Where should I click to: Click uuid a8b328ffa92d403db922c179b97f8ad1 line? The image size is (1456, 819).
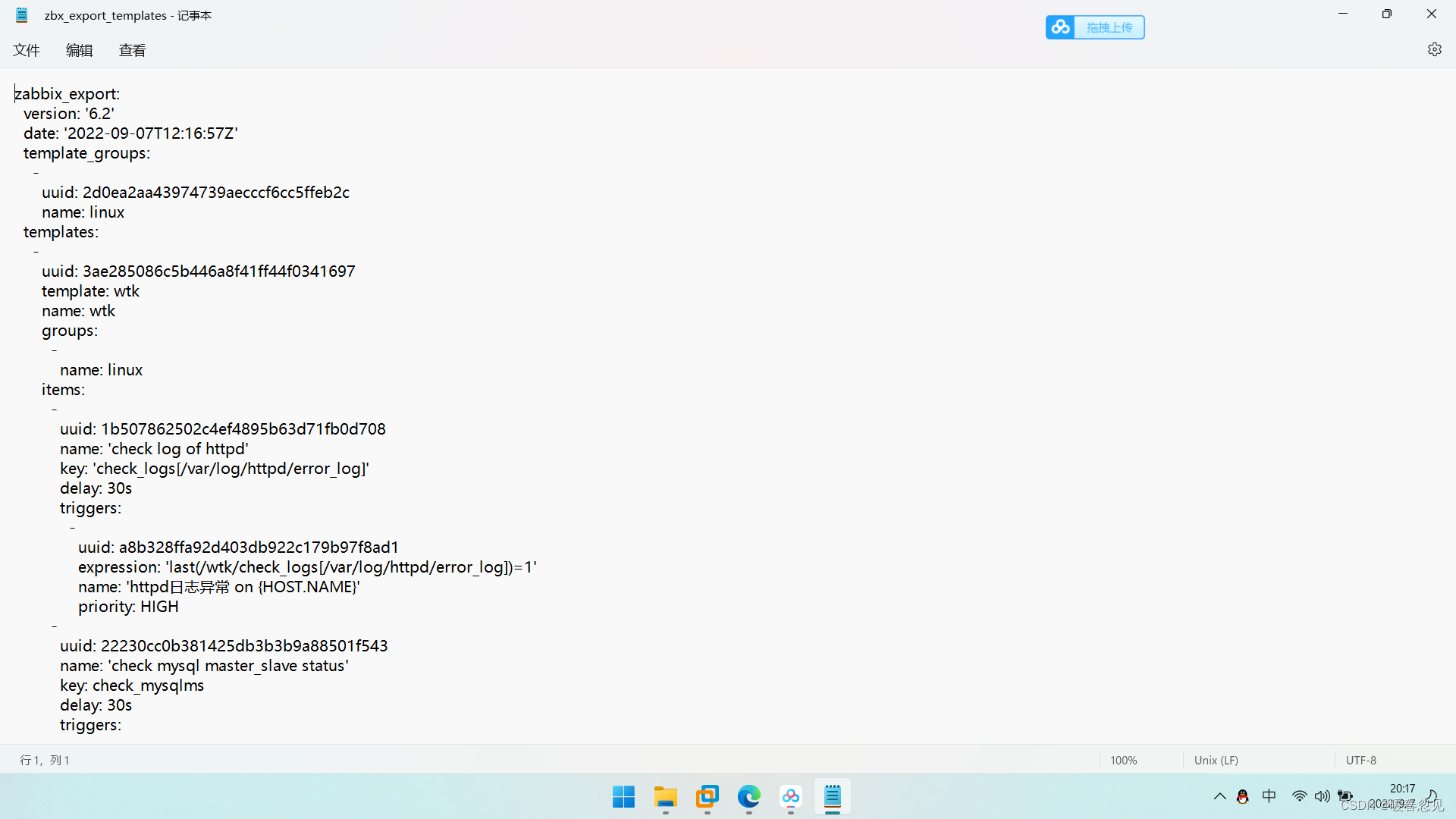(238, 548)
